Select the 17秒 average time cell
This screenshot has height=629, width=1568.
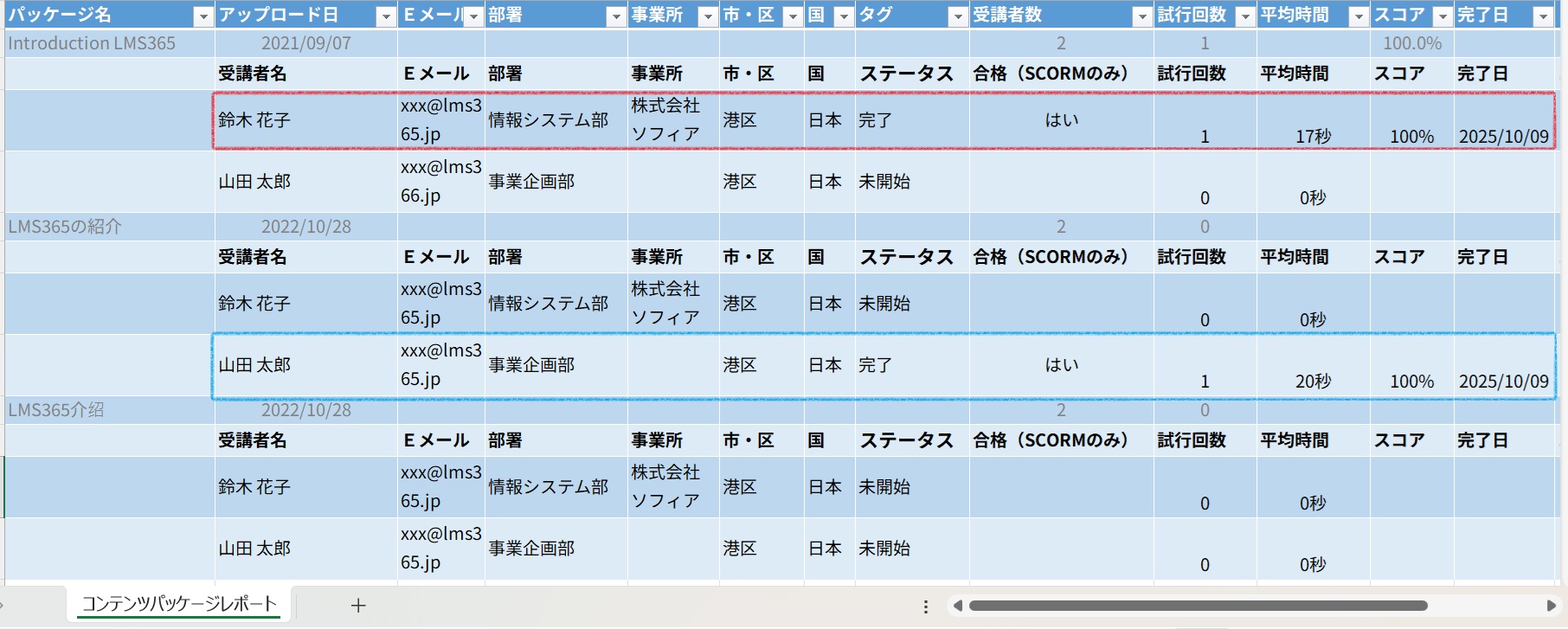1314,120
